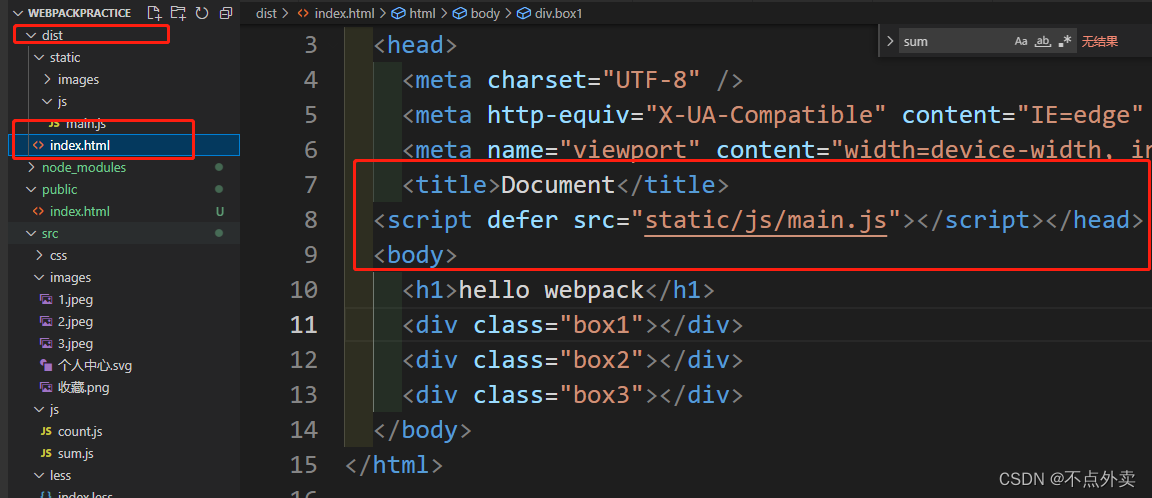Open 收藏.png file
The height and width of the screenshot is (498, 1152).
coord(84,388)
